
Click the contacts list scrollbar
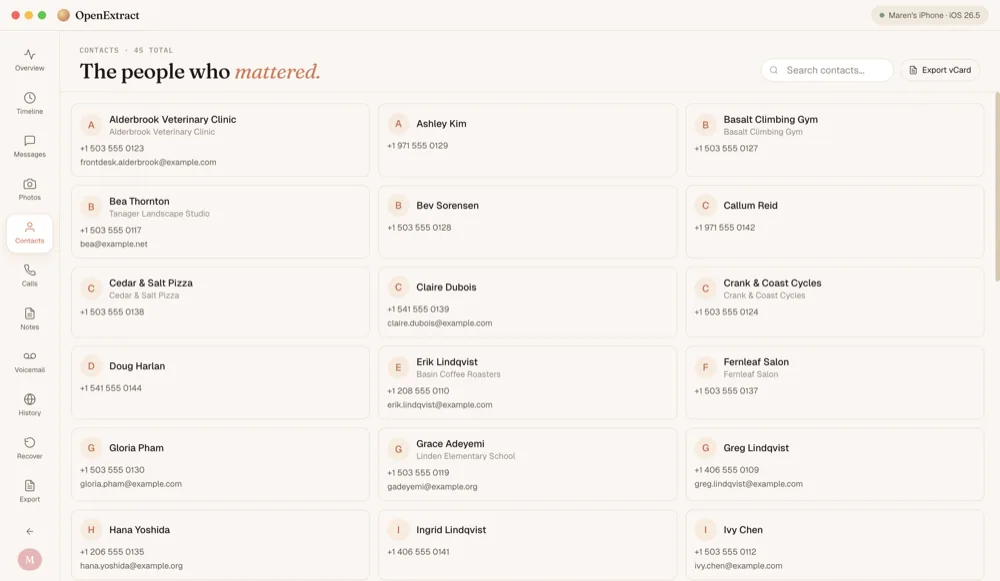(x=997, y=186)
